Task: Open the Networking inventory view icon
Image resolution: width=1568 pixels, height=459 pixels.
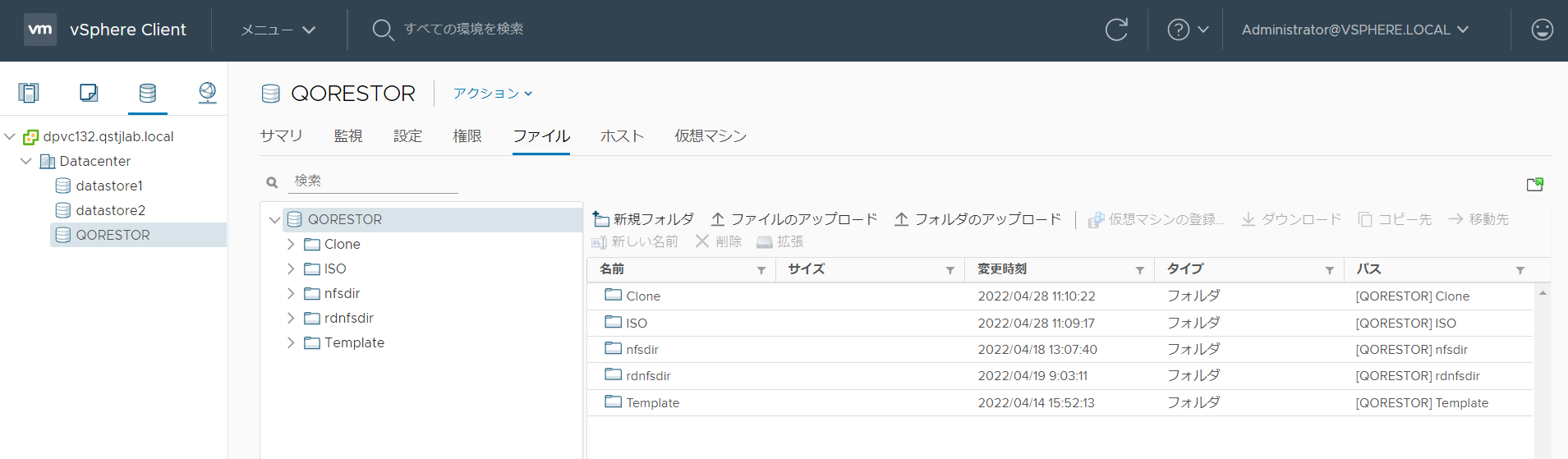Action: click(x=208, y=93)
